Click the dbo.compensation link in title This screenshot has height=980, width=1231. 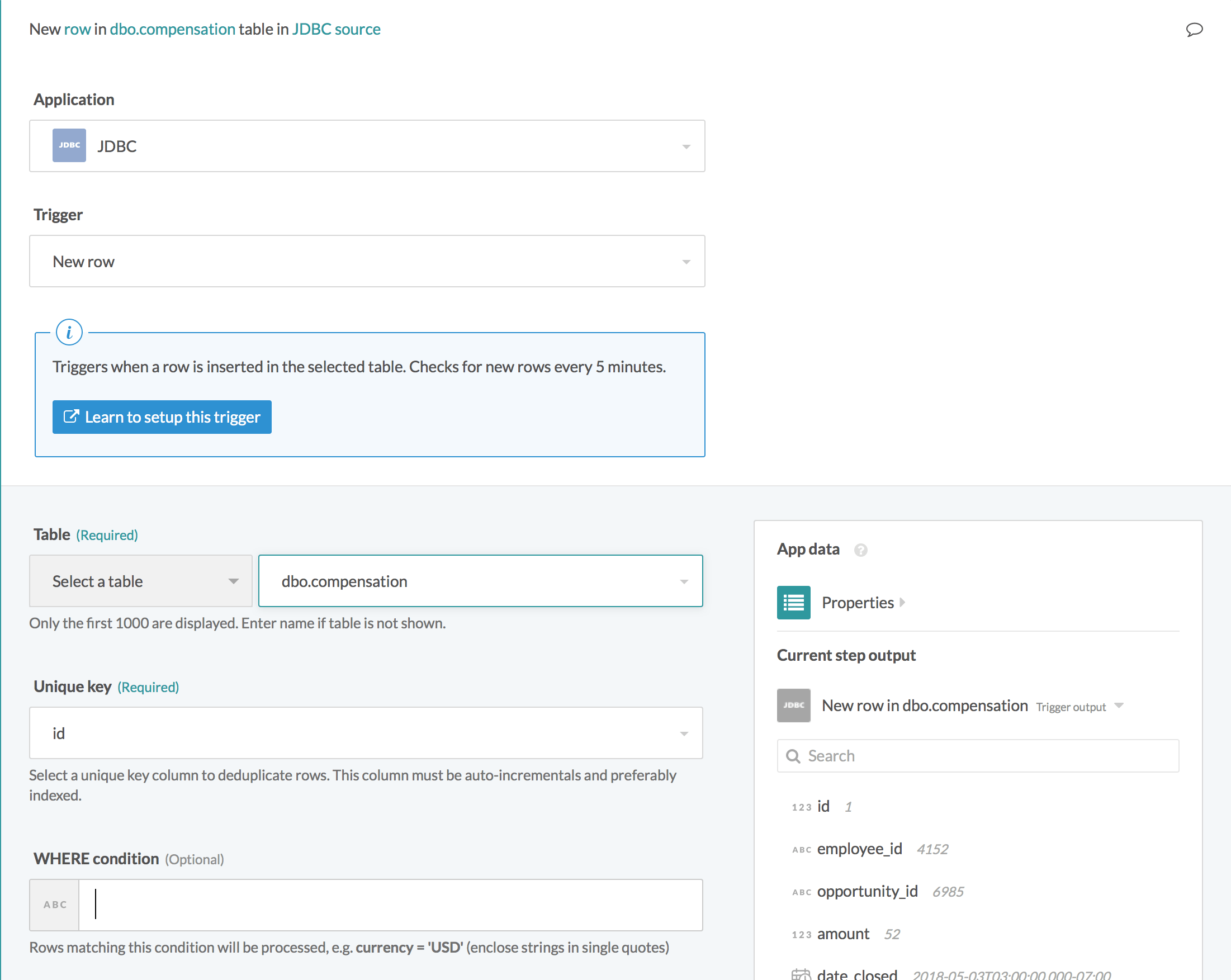tap(172, 29)
